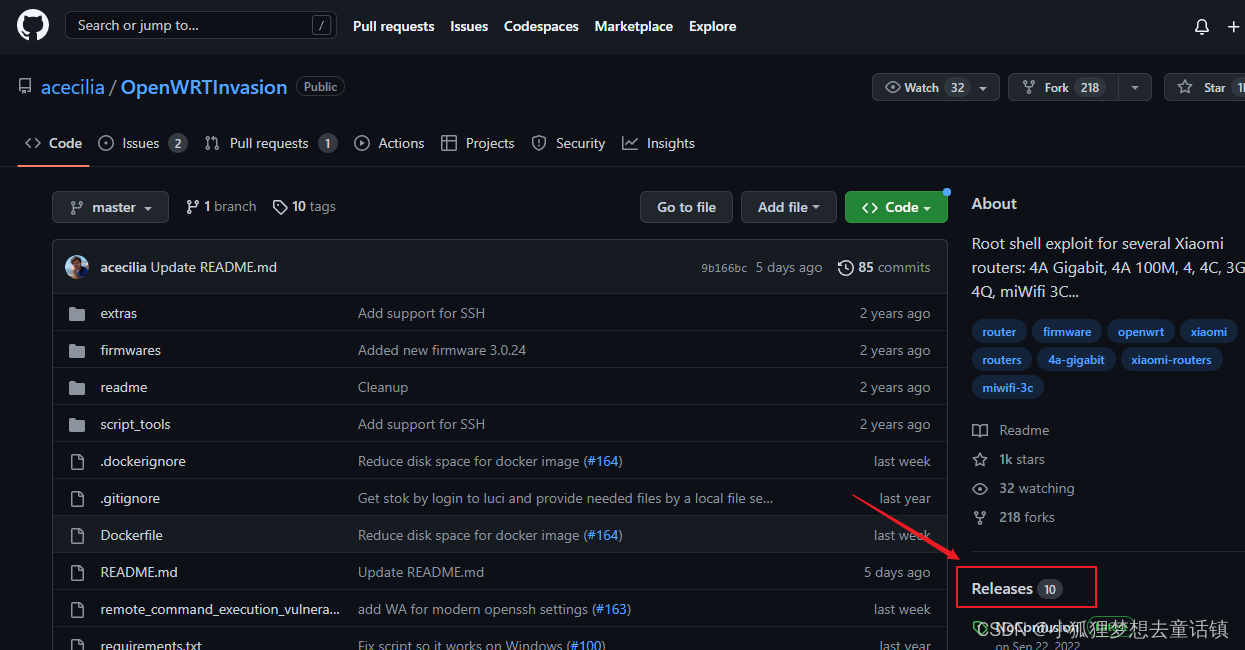Click the Readme book icon in About

(980, 430)
